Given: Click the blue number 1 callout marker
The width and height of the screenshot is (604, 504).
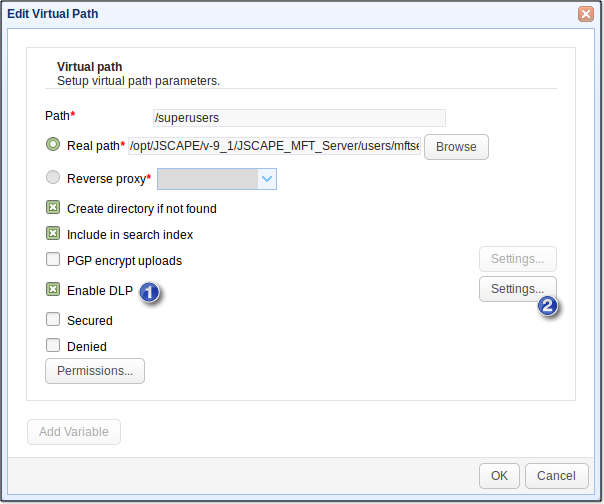Looking at the screenshot, I should point(149,292).
